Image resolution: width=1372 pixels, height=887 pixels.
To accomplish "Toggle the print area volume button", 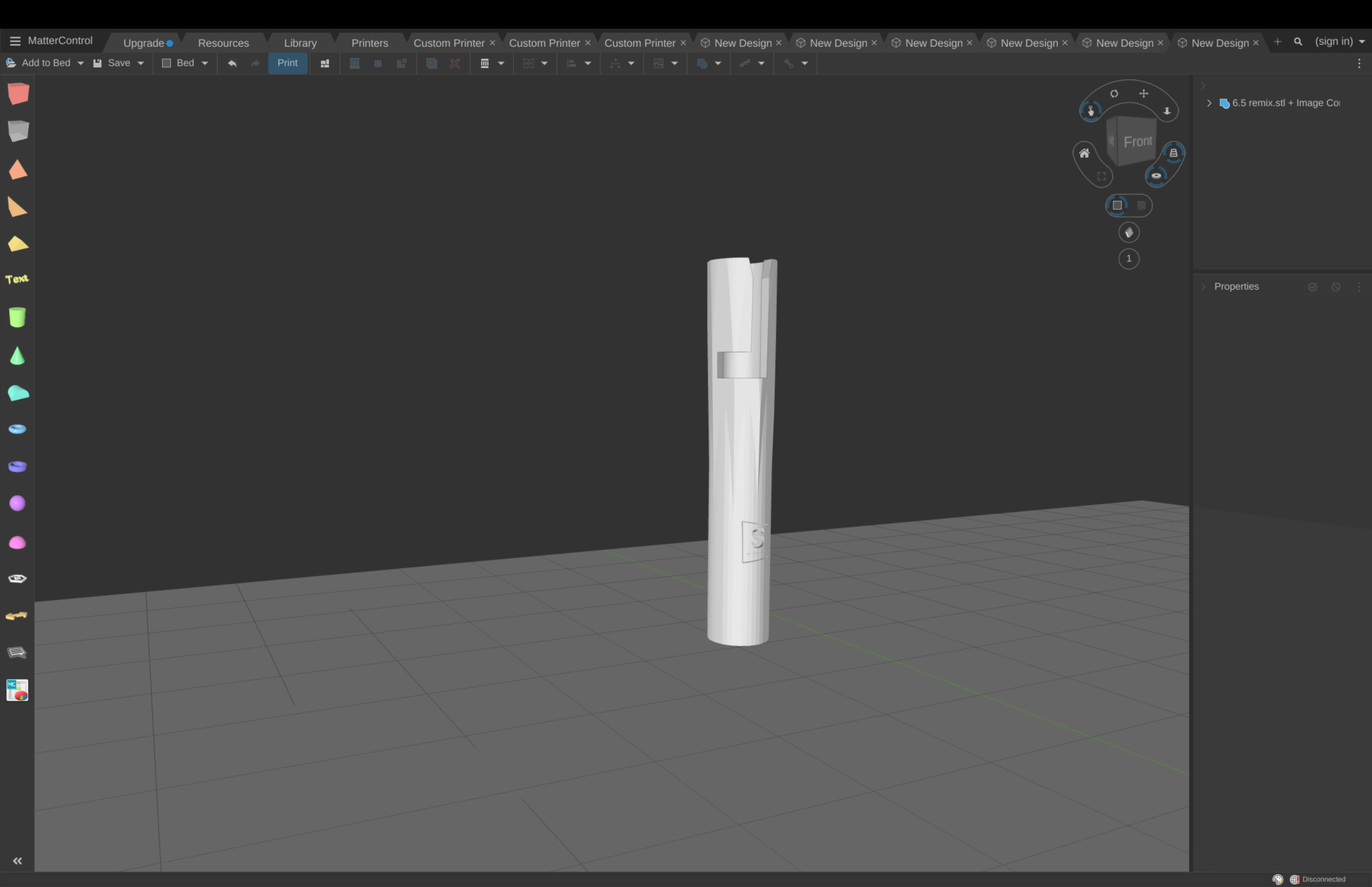I will point(1141,205).
